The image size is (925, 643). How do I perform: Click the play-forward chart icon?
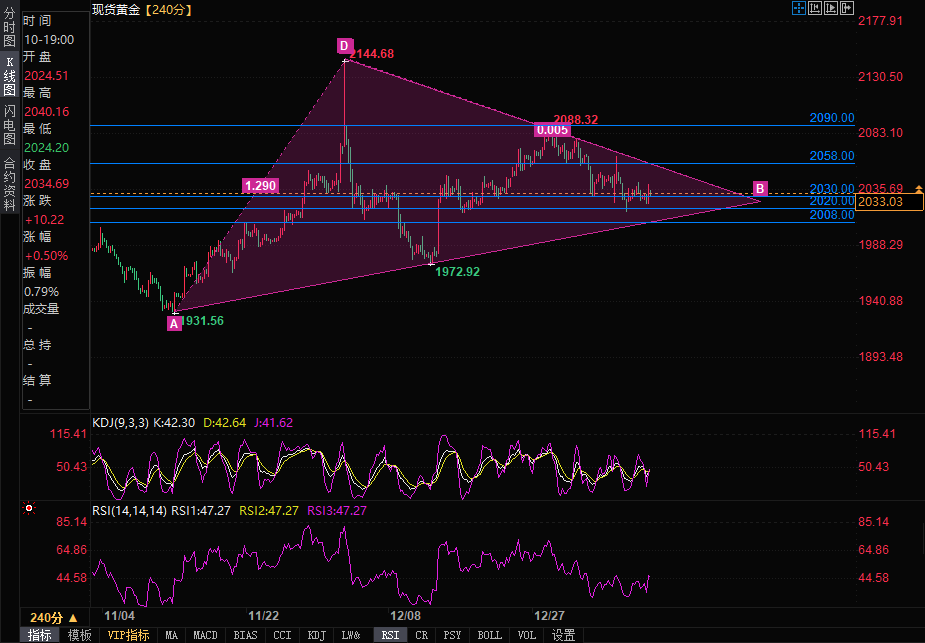pyautogui.click(x=832, y=9)
